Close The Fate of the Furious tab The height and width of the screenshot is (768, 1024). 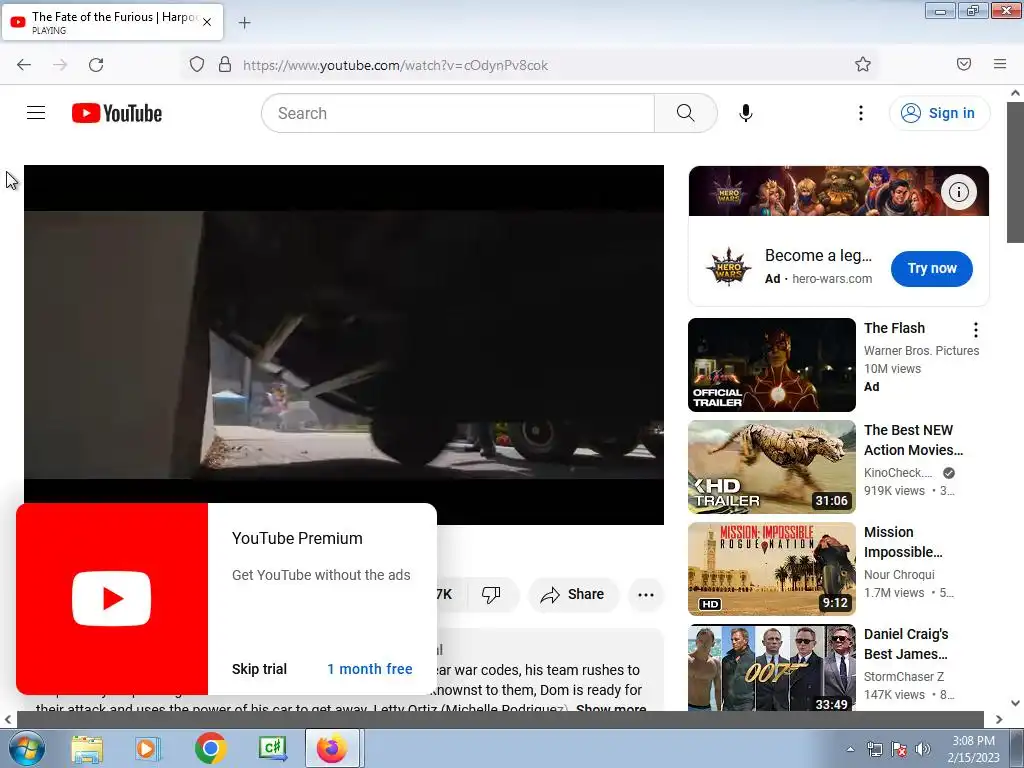pyautogui.click(x=207, y=22)
